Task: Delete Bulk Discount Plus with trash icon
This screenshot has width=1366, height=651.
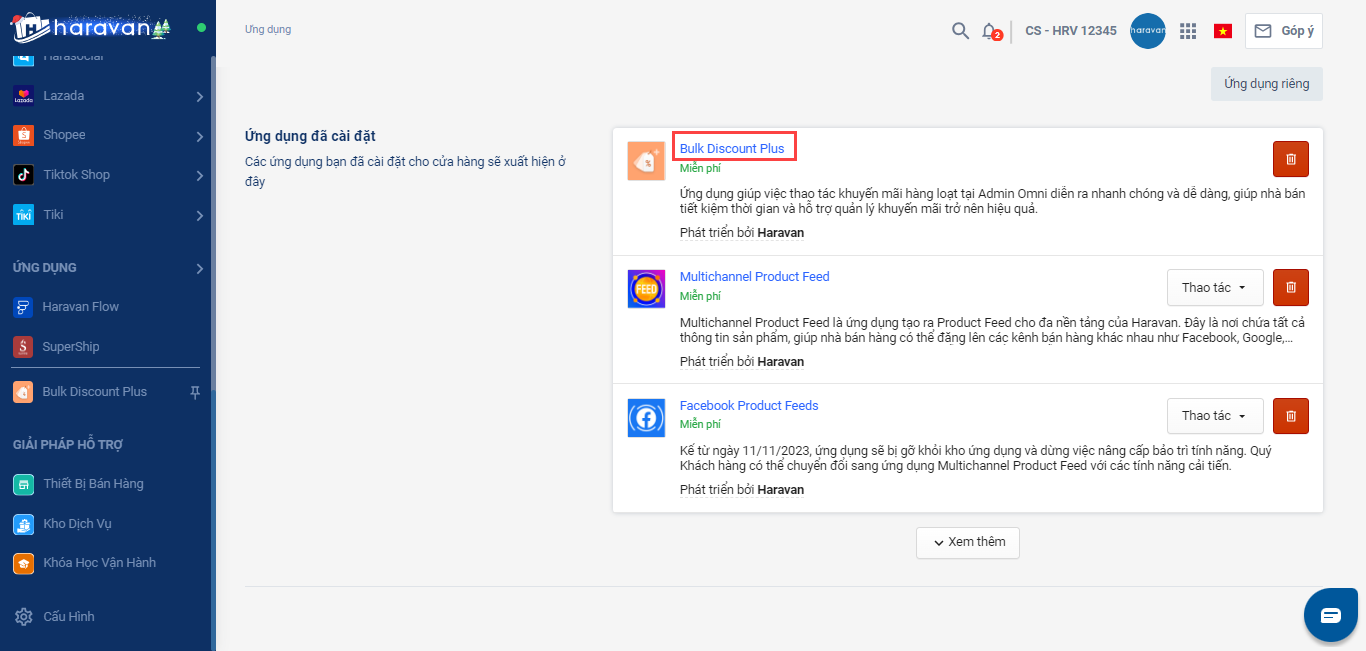Action: click(1290, 159)
